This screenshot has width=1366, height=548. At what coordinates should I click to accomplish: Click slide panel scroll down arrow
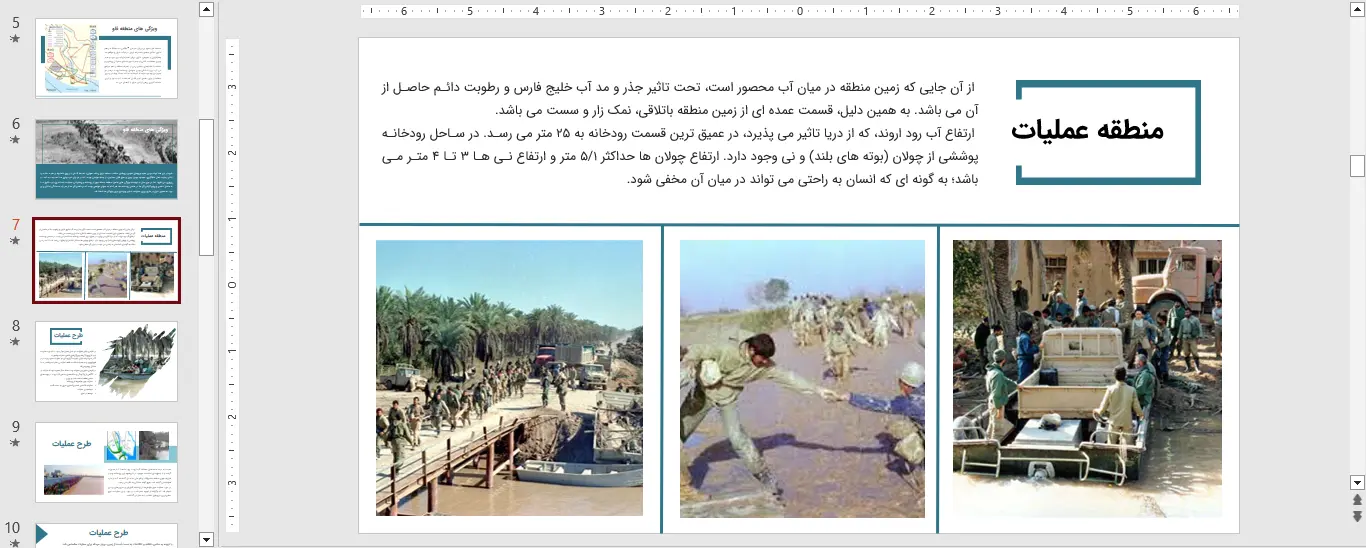coord(206,539)
